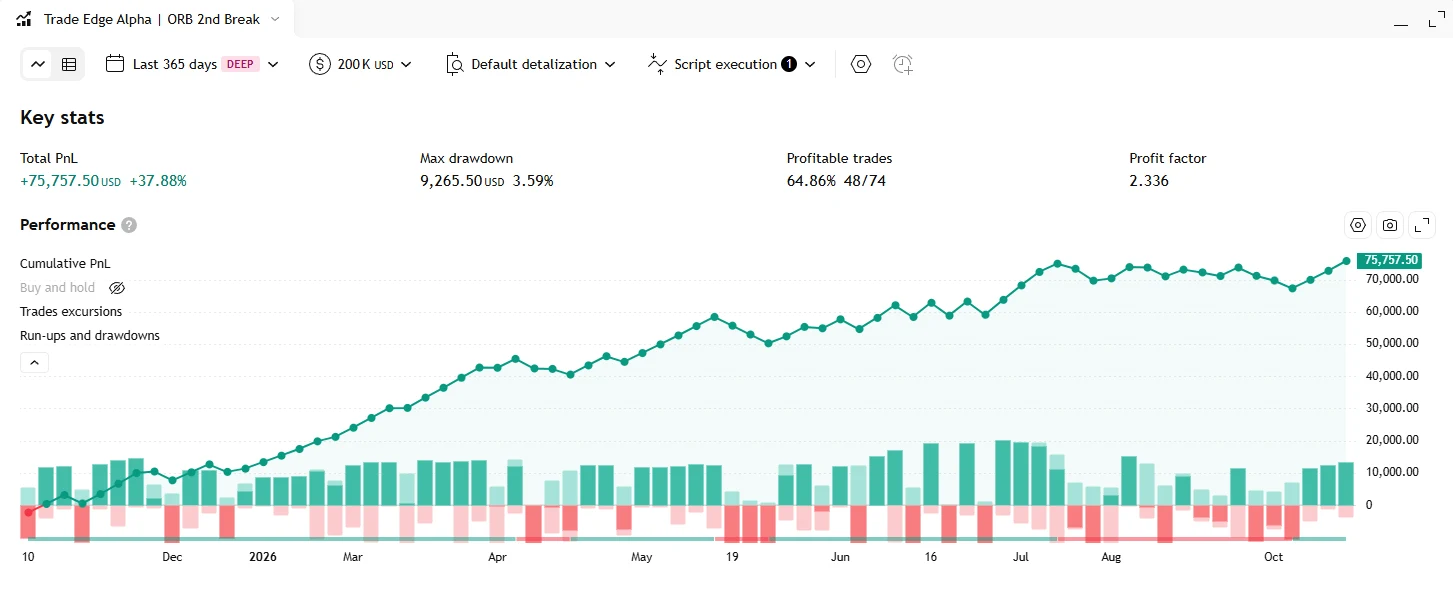Click the Jul label on the time axis
Screen dimensions: 1453x595
tap(1021, 557)
